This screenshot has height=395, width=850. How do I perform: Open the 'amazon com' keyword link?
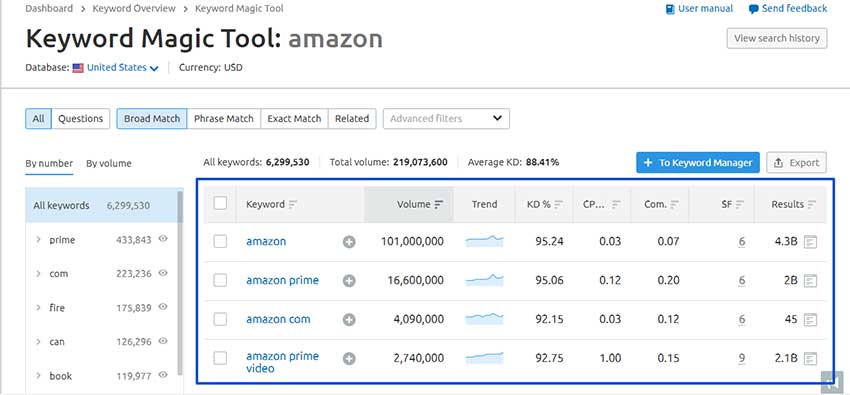click(x=278, y=319)
